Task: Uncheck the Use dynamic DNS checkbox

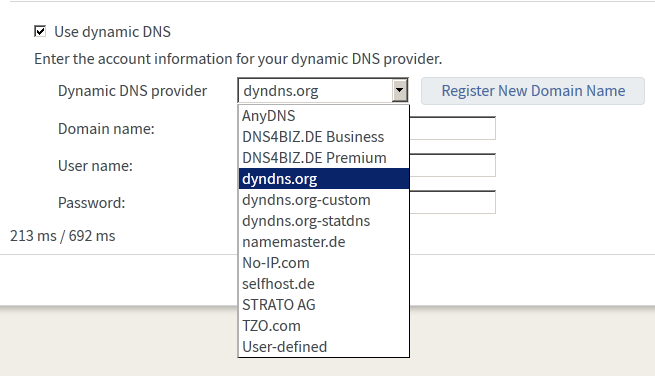Action: (x=40, y=31)
